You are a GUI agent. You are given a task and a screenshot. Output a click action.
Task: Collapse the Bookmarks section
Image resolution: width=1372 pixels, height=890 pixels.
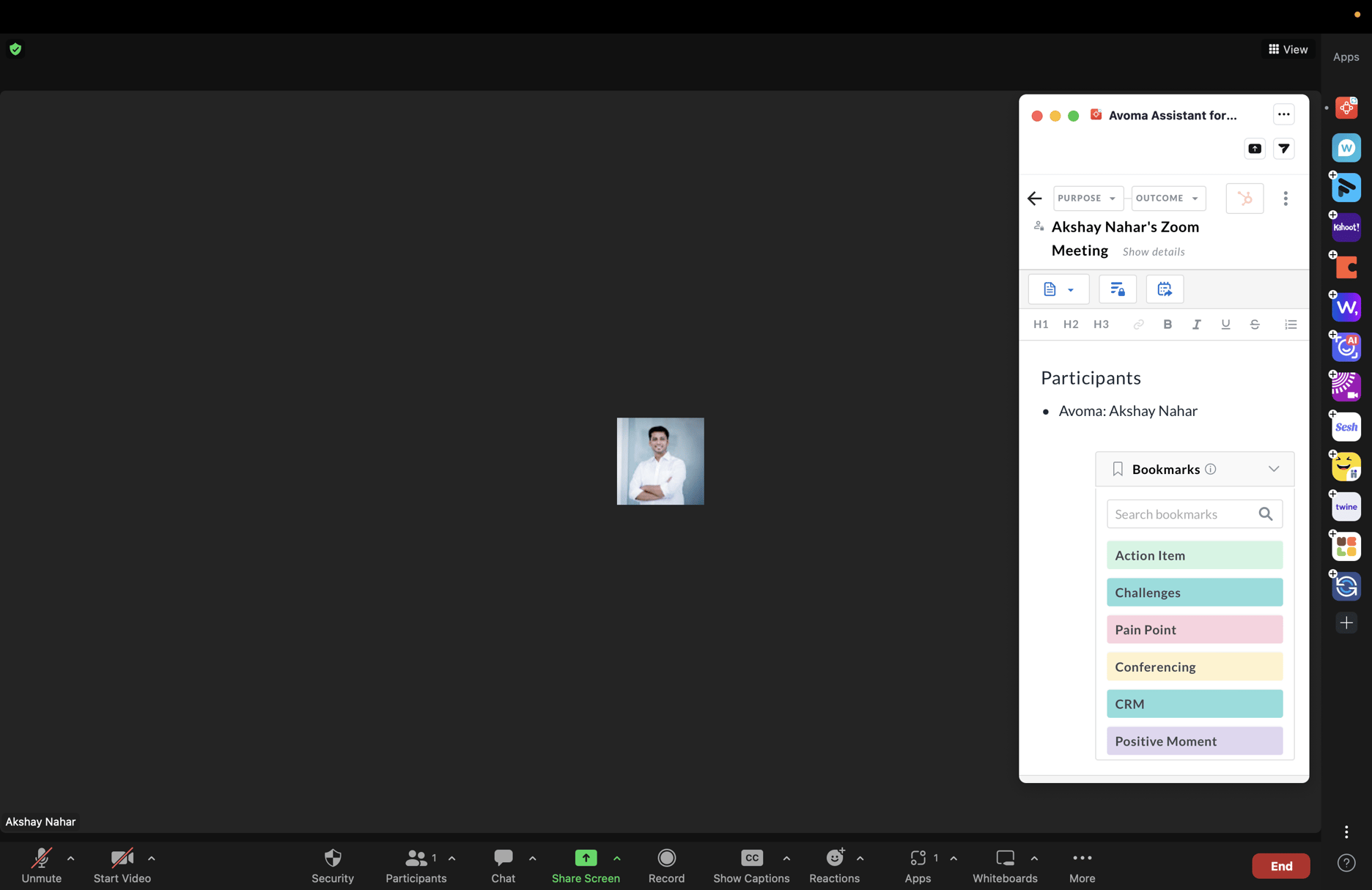coord(1274,469)
